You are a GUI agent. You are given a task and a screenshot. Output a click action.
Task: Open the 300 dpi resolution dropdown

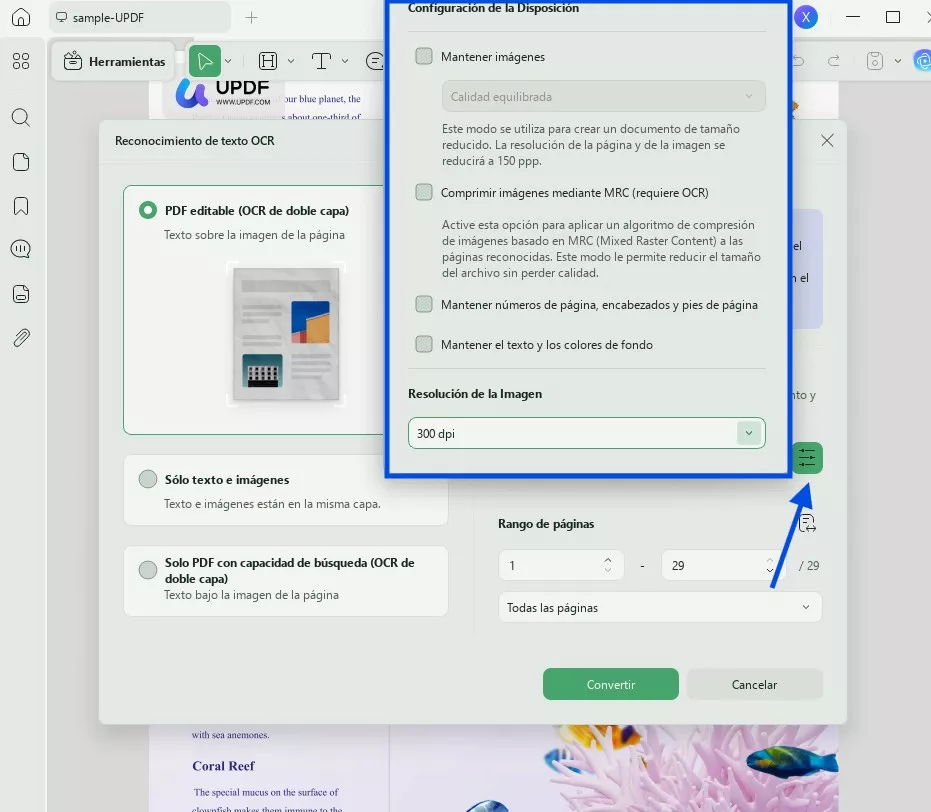tap(587, 433)
